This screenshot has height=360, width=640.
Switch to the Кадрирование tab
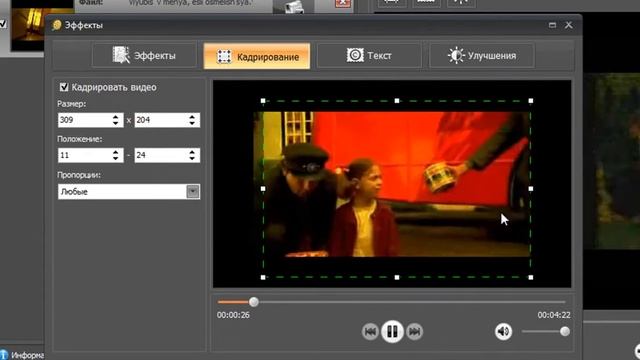(257, 56)
